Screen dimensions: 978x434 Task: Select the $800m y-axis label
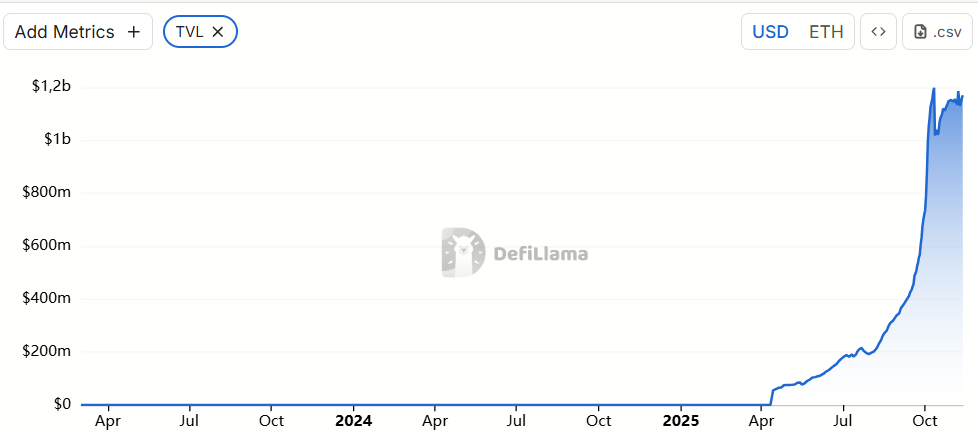pos(47,193)
